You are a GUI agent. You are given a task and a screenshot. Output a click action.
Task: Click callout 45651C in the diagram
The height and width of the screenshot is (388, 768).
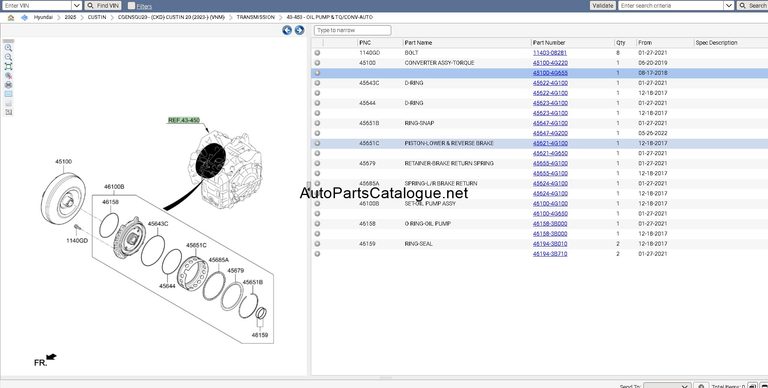(x=196, y=245)
